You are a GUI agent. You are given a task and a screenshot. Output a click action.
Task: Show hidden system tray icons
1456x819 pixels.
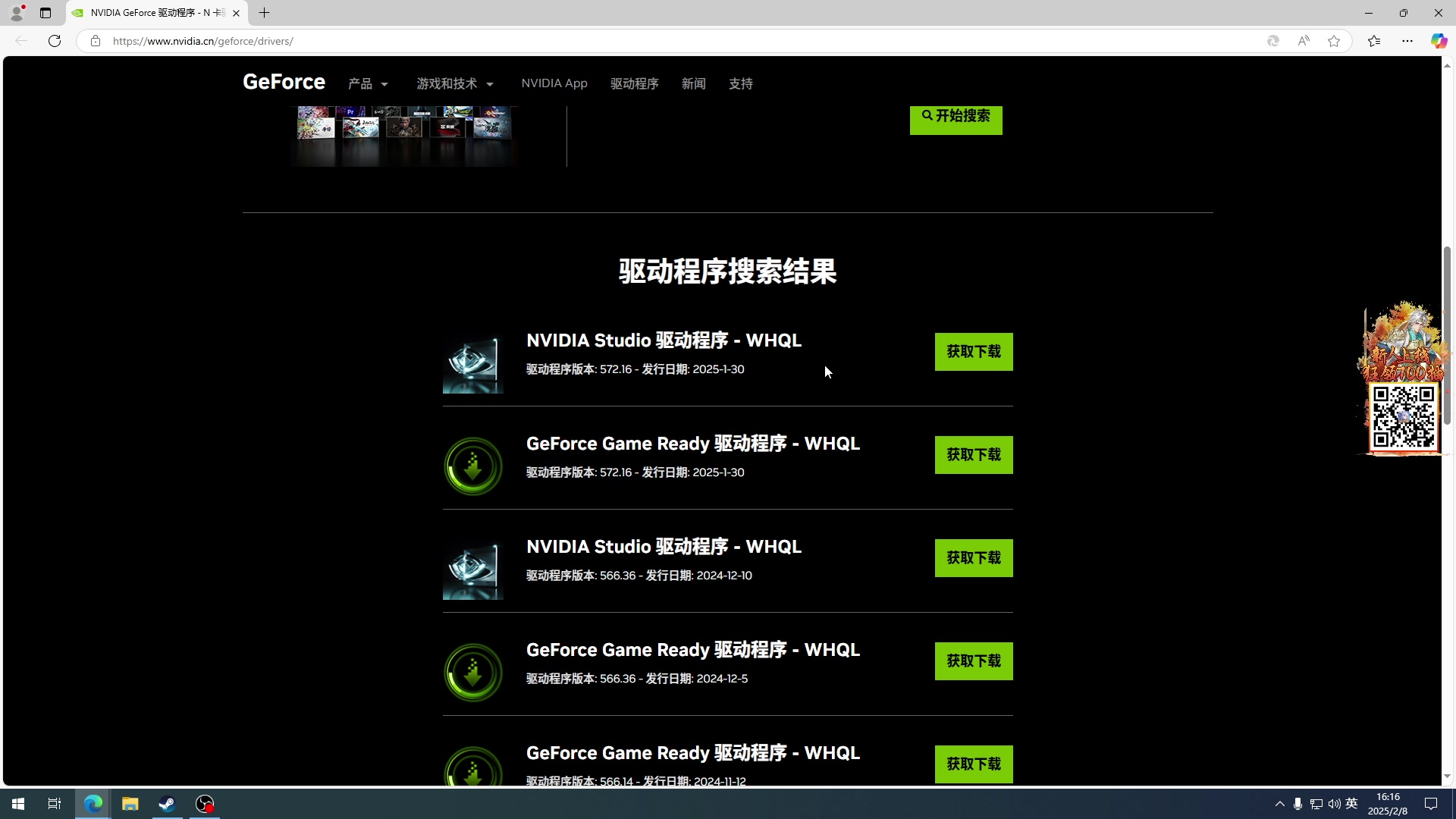(x=1279, y=804)
